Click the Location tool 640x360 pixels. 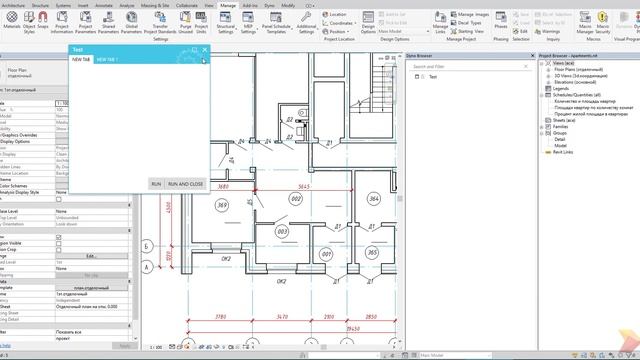(334, 14)
